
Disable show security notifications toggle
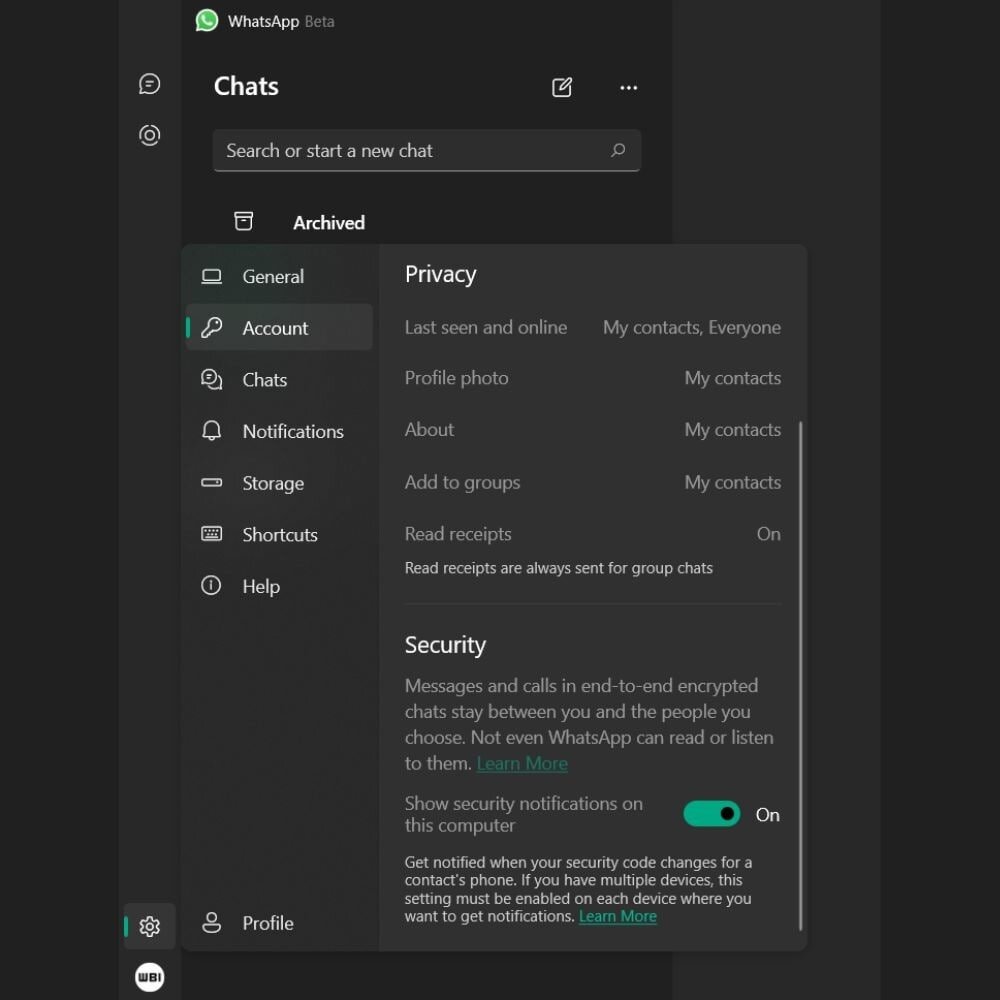coord(711,814)
